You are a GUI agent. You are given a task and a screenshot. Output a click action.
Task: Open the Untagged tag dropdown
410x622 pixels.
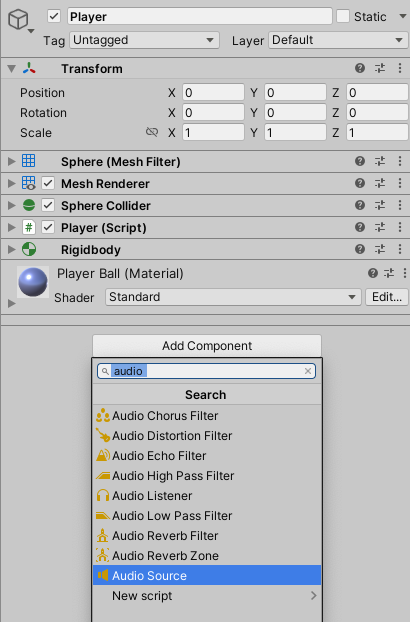tap(144, 40)
